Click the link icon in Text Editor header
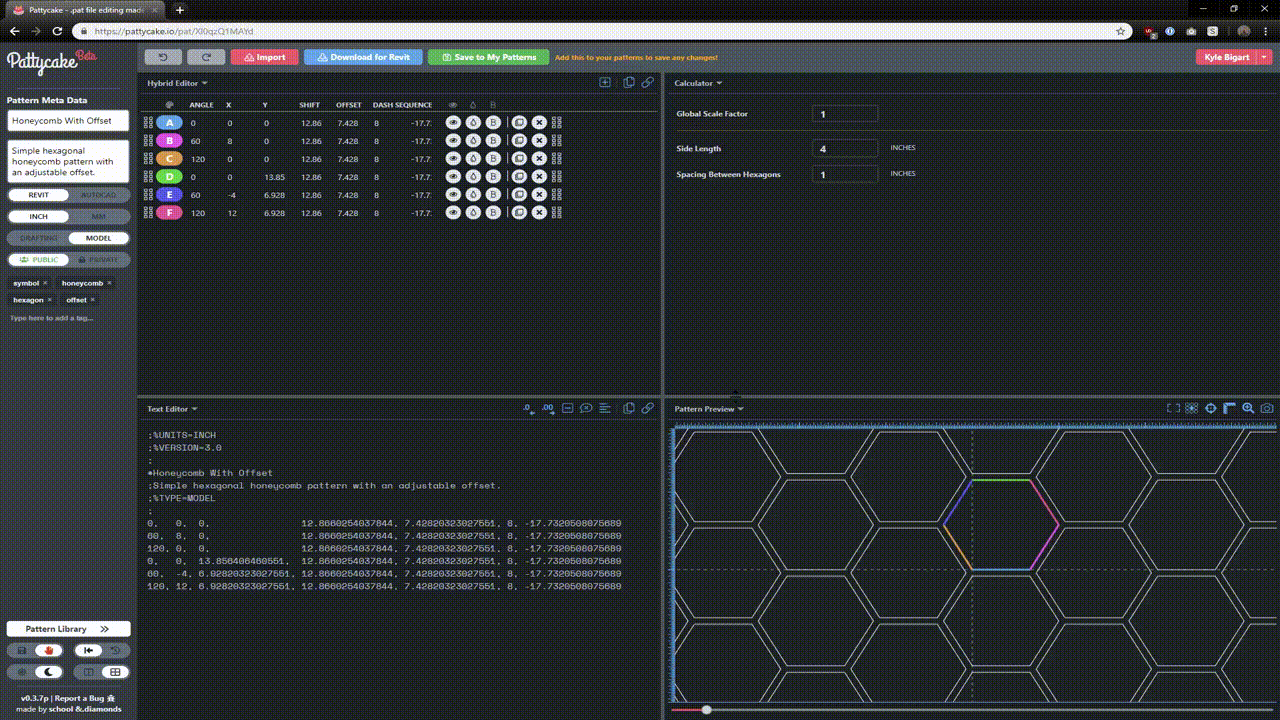This screenshot has width=1280, height=720. point(648,408)
